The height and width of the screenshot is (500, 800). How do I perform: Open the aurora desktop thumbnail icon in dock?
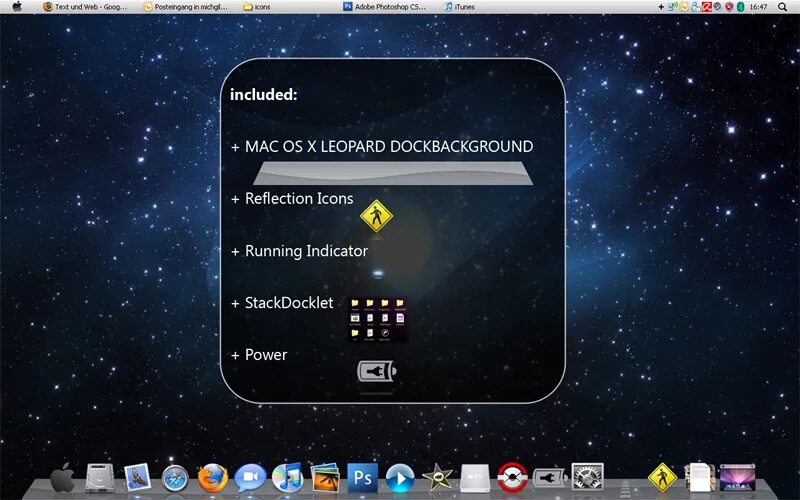[737, 478]
